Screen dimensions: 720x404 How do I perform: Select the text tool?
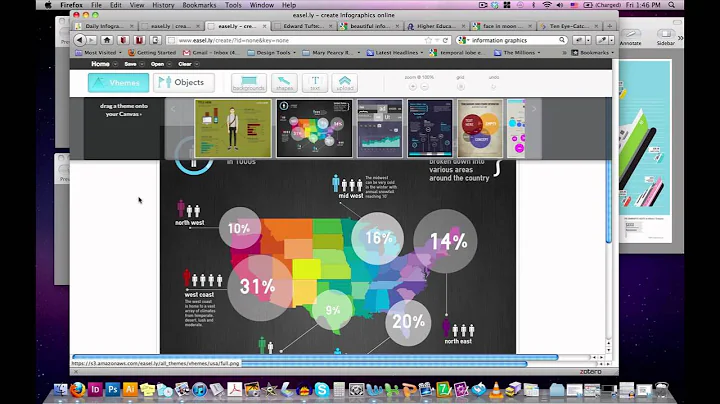point(315,83)
